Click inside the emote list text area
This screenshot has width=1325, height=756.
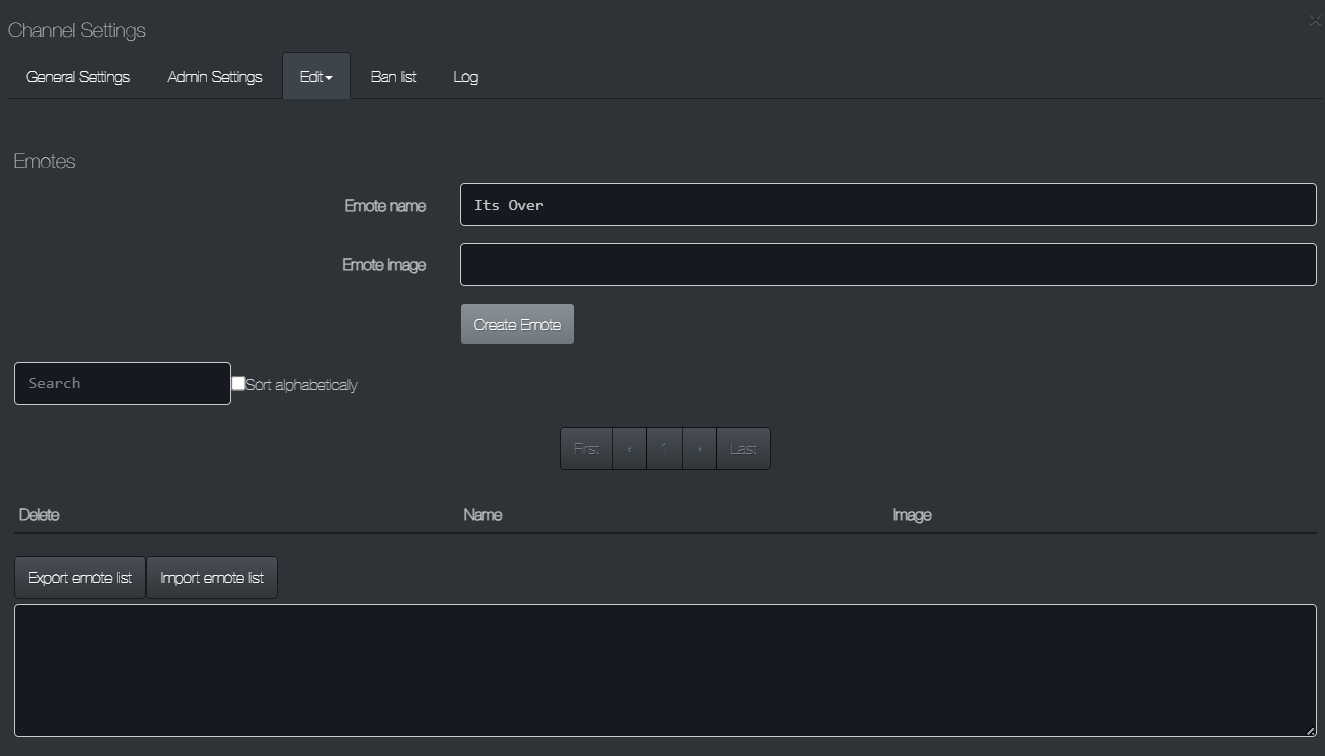[x=665, y=670]
